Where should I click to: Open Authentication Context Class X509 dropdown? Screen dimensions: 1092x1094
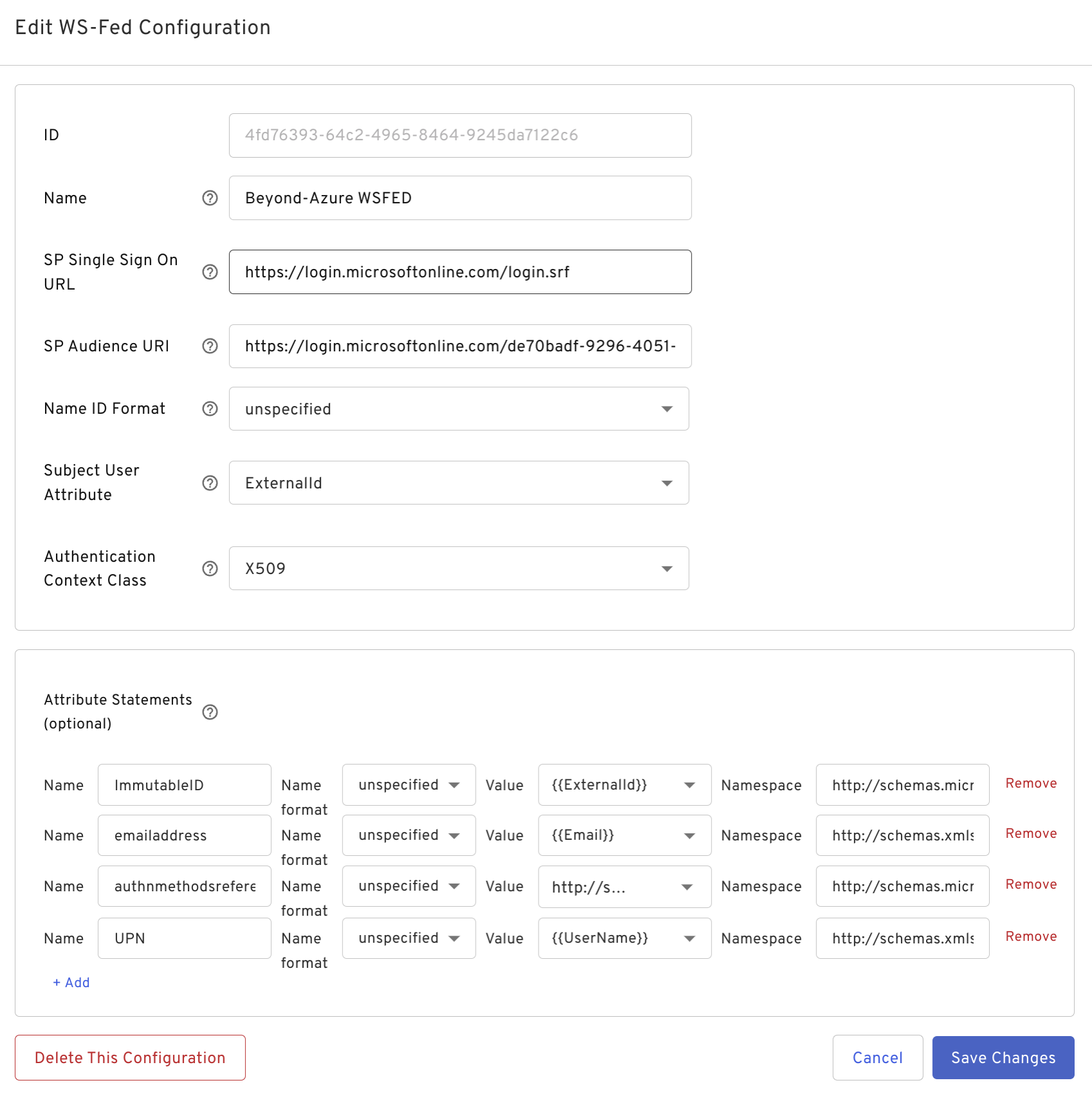tap(458, 568)
